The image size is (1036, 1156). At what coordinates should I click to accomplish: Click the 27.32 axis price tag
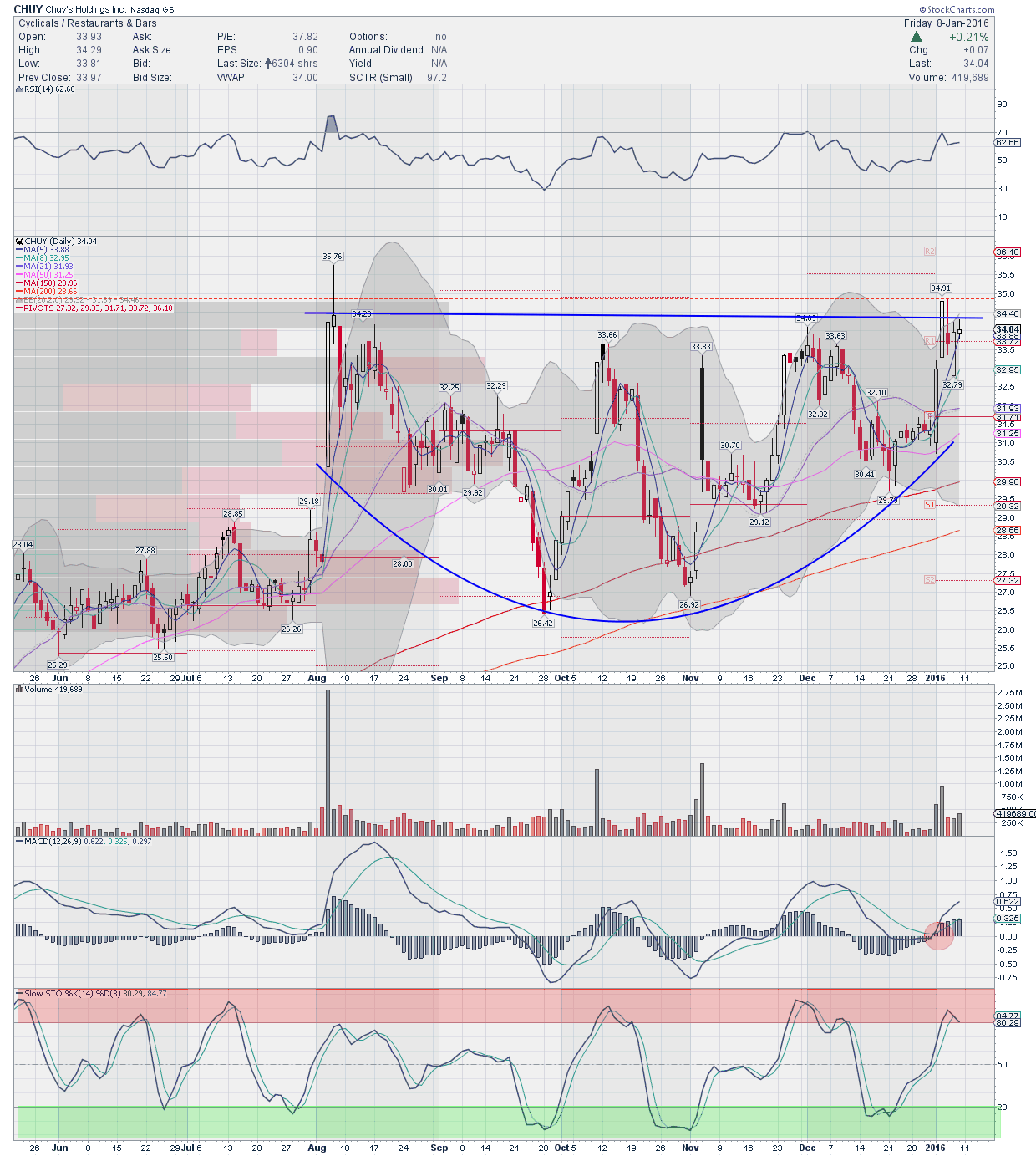coord(1008,580)
